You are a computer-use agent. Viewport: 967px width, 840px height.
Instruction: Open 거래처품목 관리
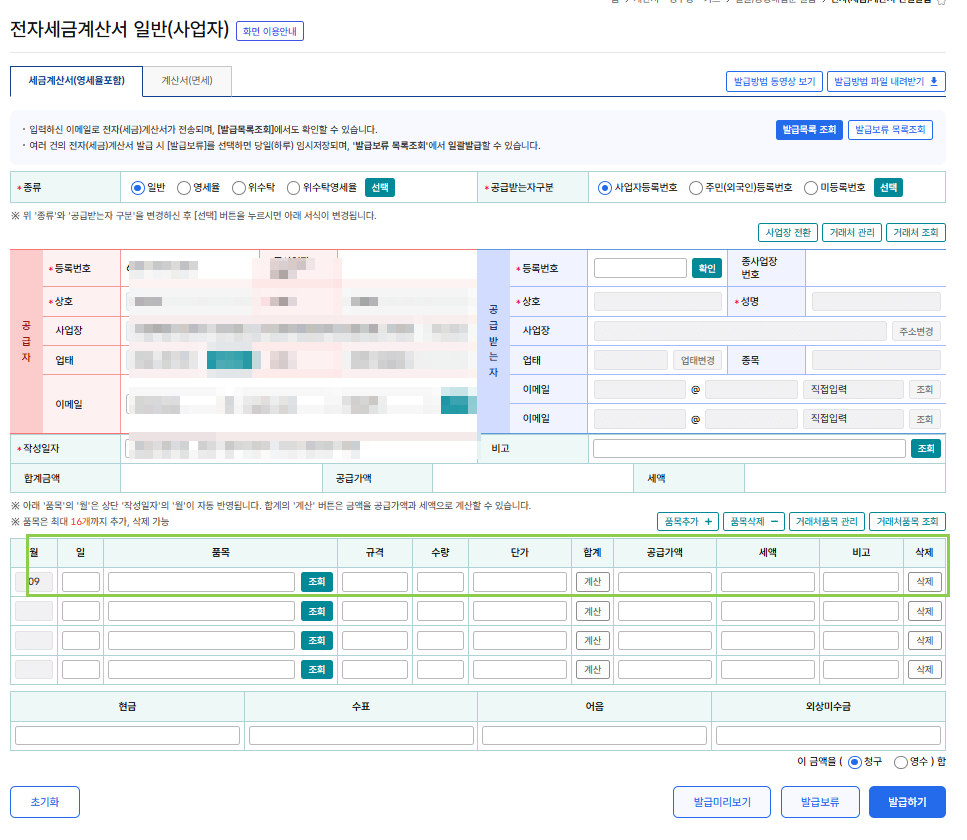point(826,522)
